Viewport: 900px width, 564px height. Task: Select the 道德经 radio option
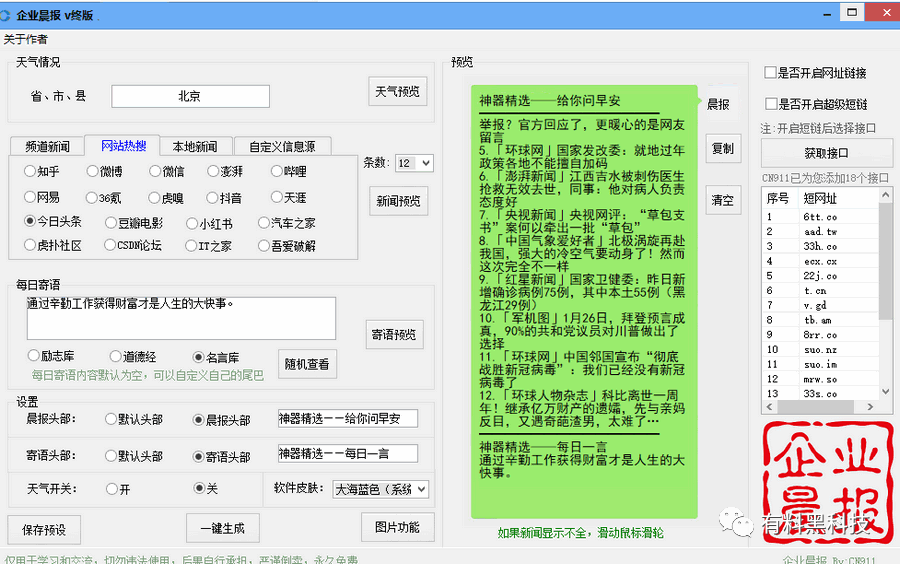tap(115, 356)
